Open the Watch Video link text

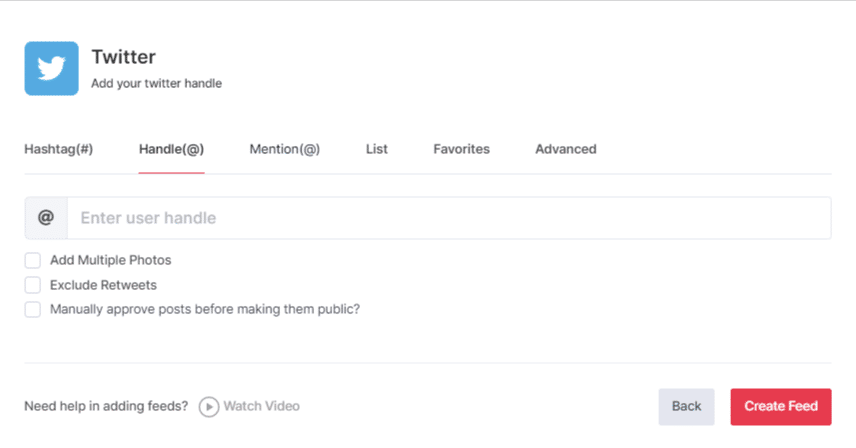pyautogui.click(x=261, y=406)
